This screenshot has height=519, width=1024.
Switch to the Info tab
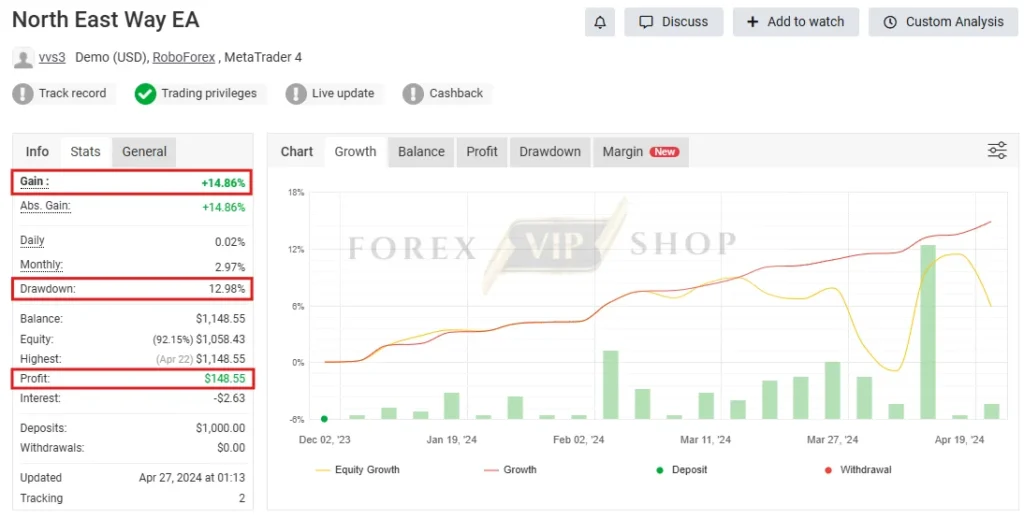point(37,151)
